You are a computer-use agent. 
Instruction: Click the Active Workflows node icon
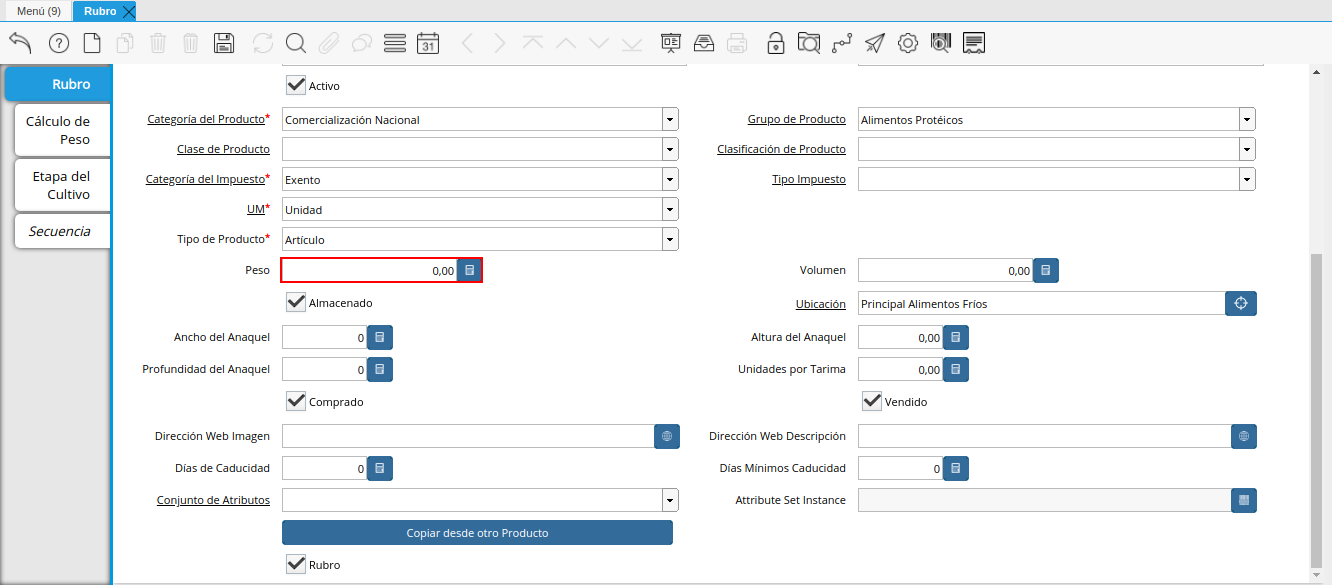pyautogui.click(x=842, y=43)
